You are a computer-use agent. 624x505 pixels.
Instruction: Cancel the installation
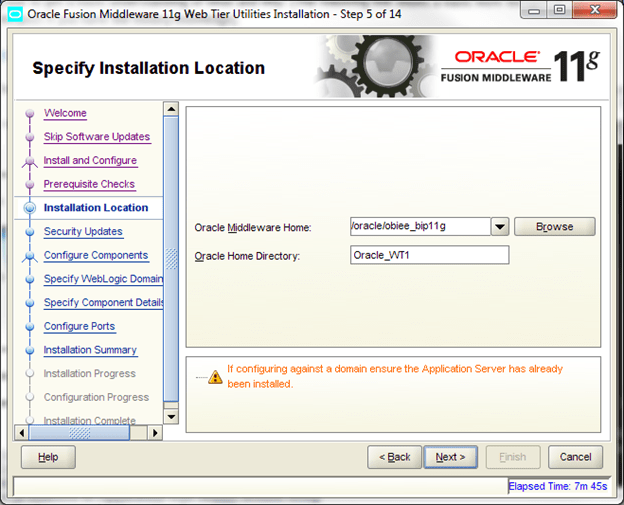[575, 457]
